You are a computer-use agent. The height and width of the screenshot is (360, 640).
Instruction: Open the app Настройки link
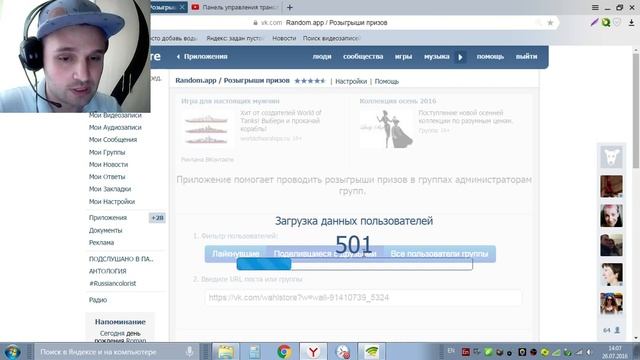pyautogui.click(x=351, y=81)
